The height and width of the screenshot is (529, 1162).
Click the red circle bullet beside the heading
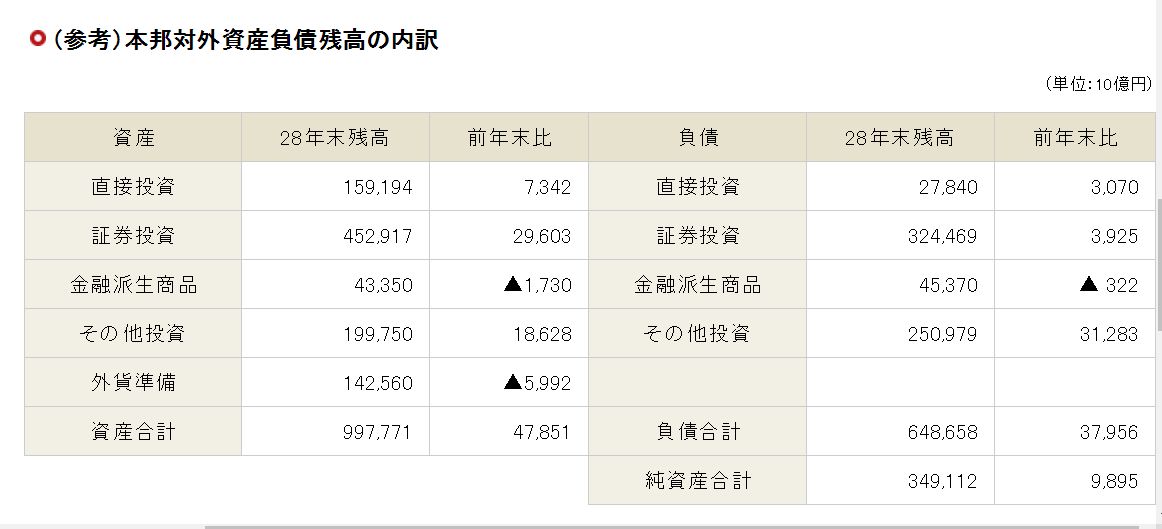click(x=38, y=40)
